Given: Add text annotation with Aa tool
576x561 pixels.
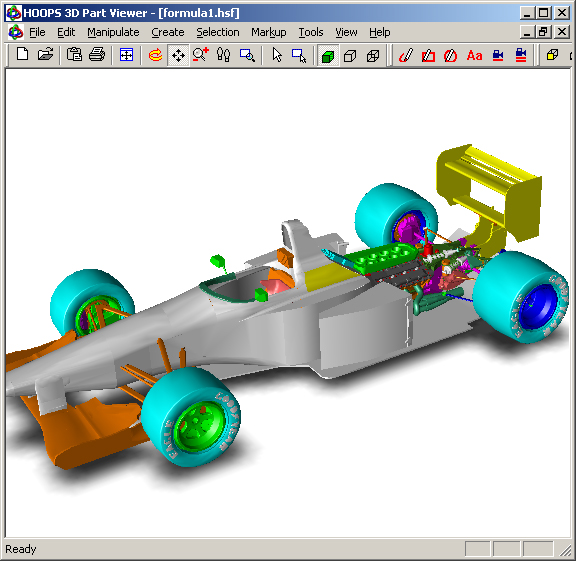Looking at the screenshot, I should click(x=474, y=55).
